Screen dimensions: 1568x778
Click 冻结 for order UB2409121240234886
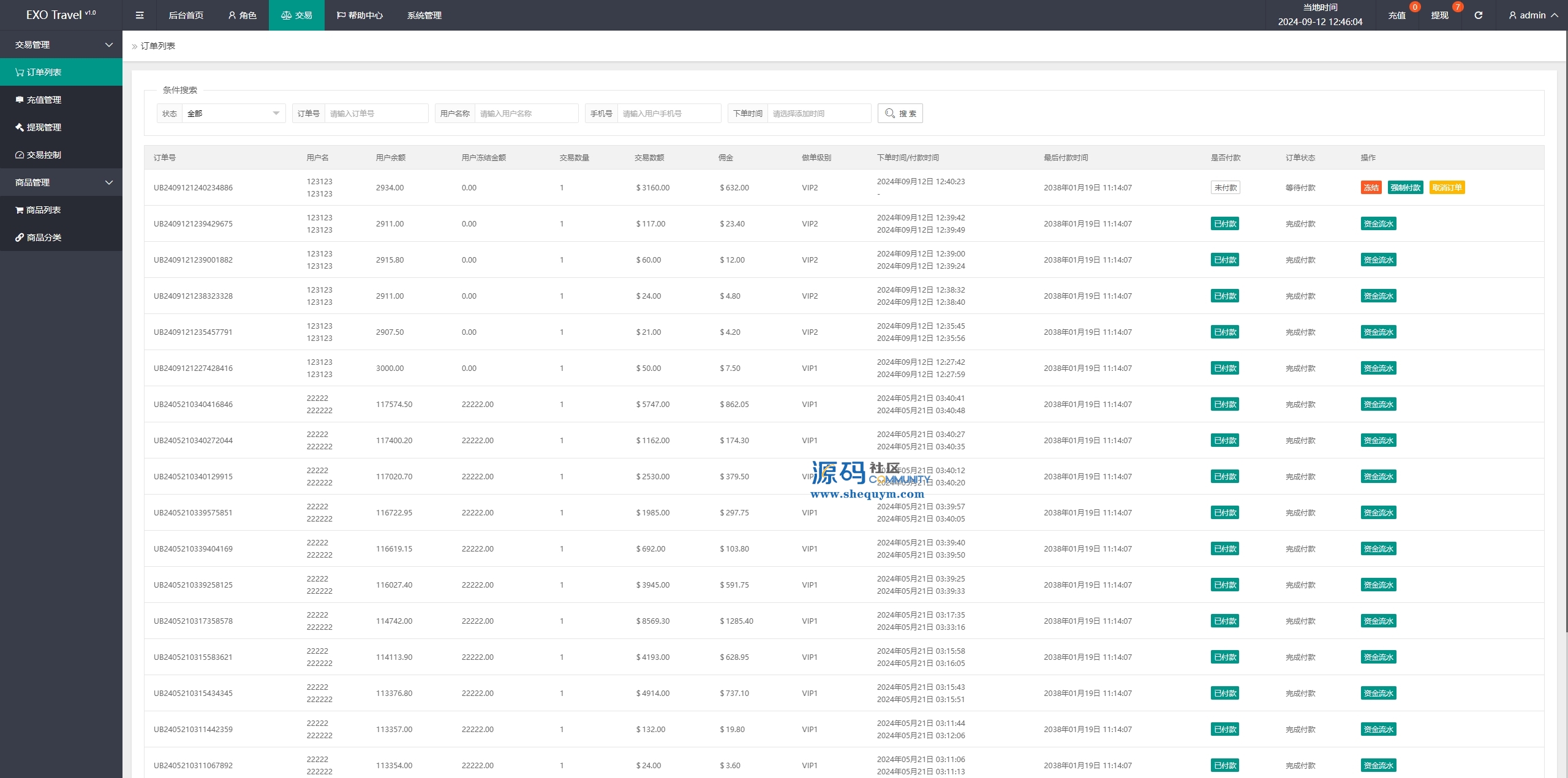[1371, 188]
